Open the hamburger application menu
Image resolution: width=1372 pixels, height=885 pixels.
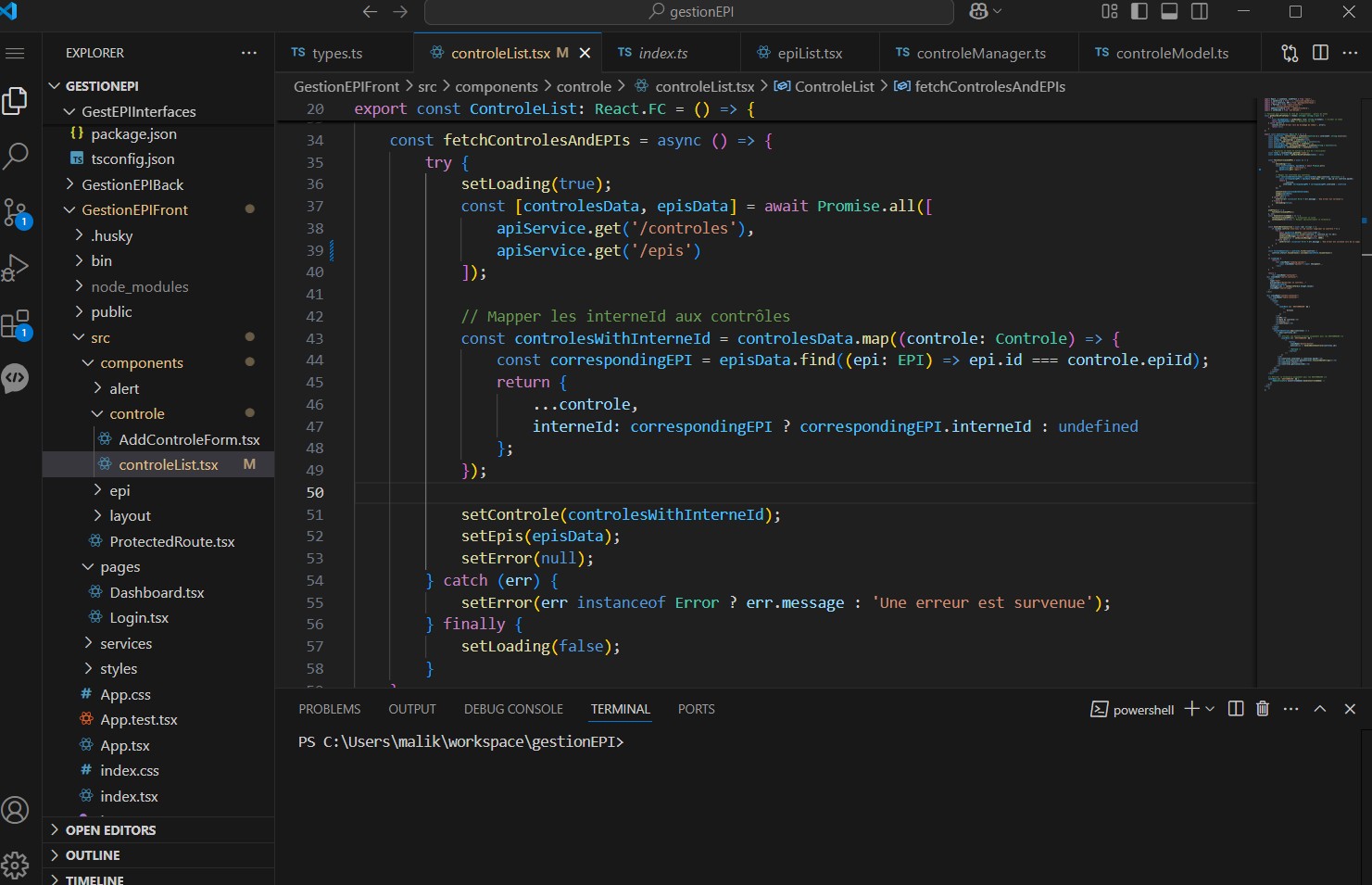[15, 53]
